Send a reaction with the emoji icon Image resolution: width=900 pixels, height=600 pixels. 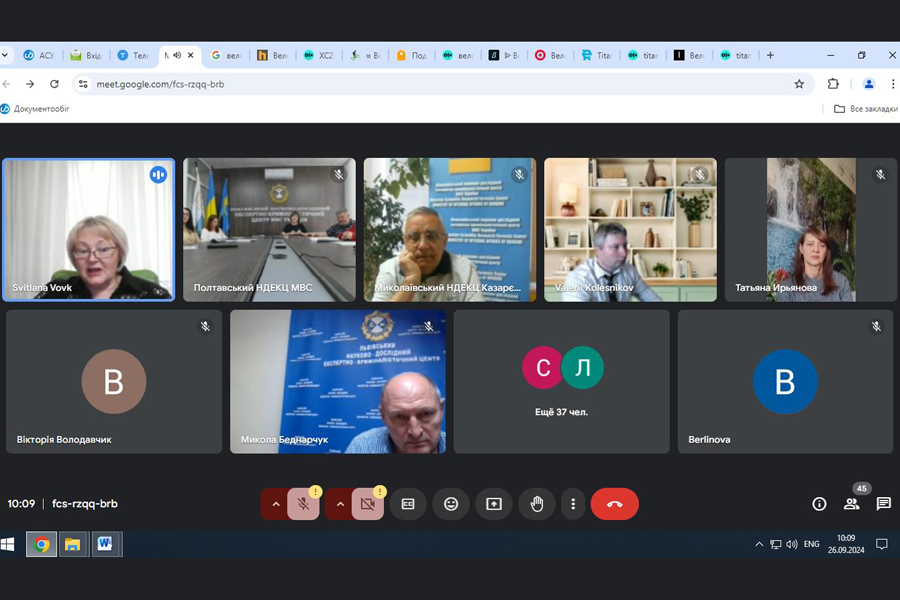[451, 504]
